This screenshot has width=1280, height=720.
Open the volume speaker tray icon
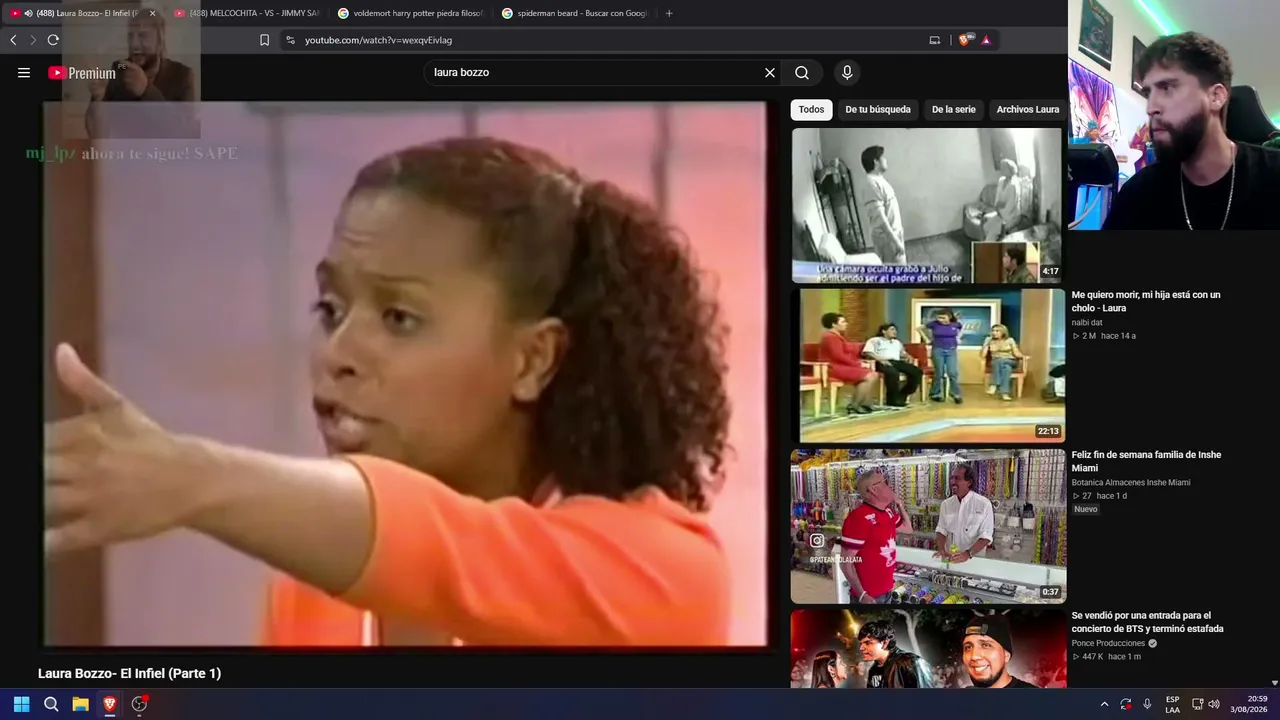click(x=1214, y=704)
